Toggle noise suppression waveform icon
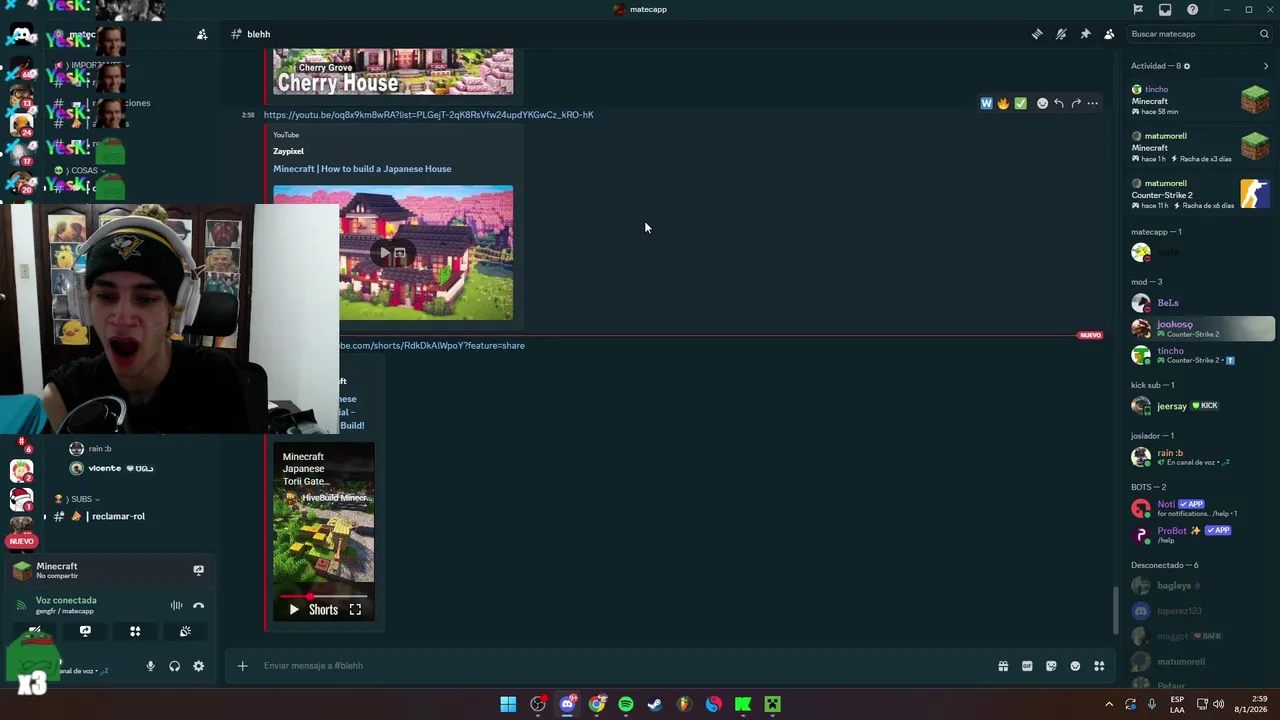Screen dimensions: 1280x720 coord(176,605)
